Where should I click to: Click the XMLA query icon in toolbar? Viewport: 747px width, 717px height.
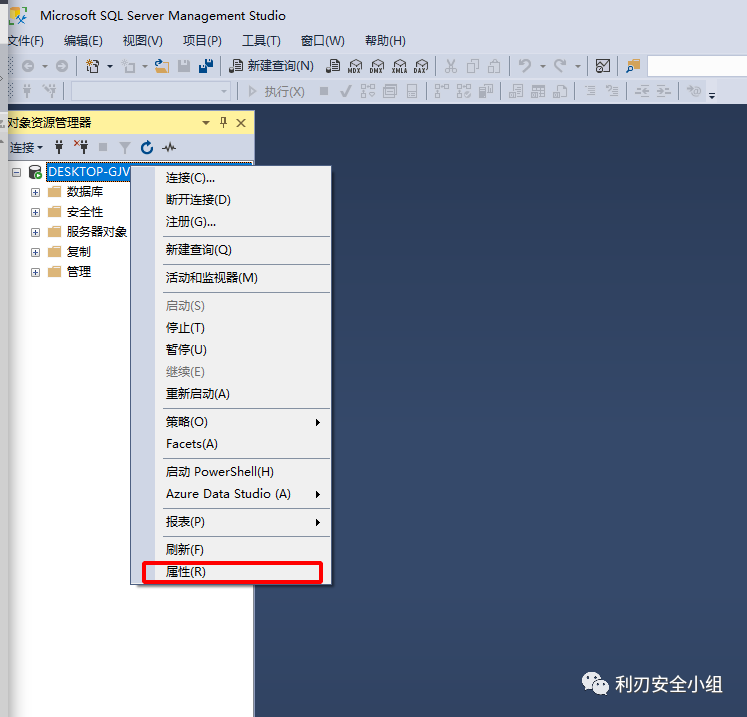(399, 66)
